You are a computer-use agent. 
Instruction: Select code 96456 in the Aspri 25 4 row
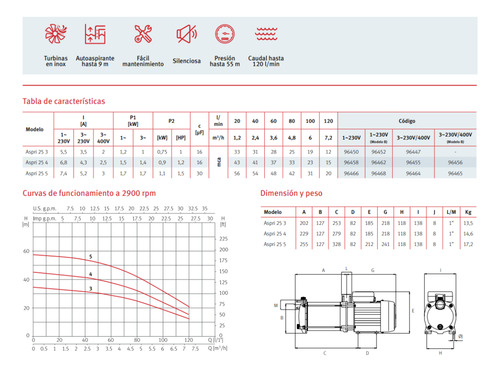(455, 162)
